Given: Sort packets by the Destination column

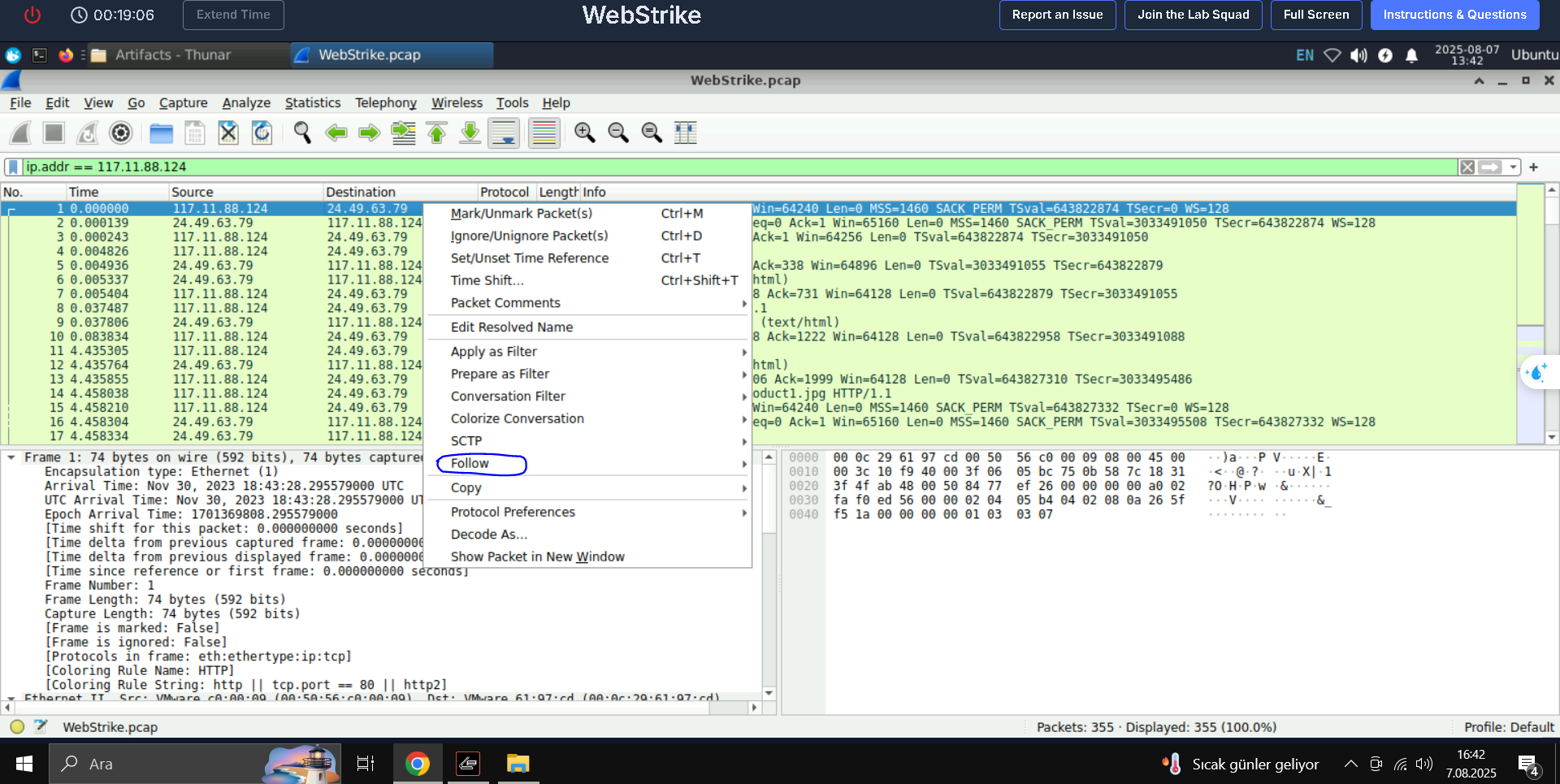Looking at the screenshot, I should click(400, 192).
